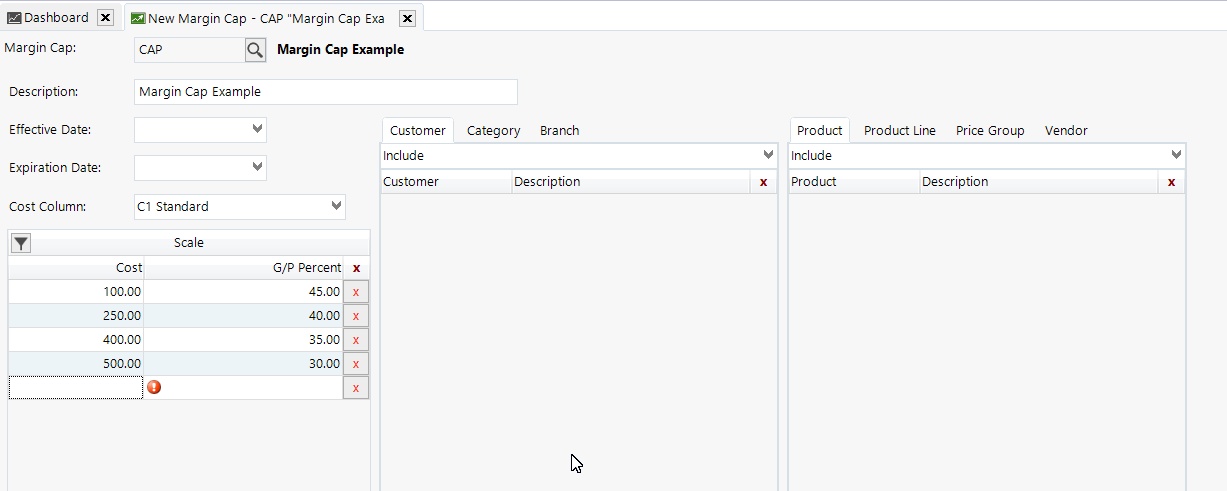The height and width of the screenshot is (491, 1227).
Task: Remove the 500.00 cost scale row
Action: pyautogui.click(x=356, y=364)
